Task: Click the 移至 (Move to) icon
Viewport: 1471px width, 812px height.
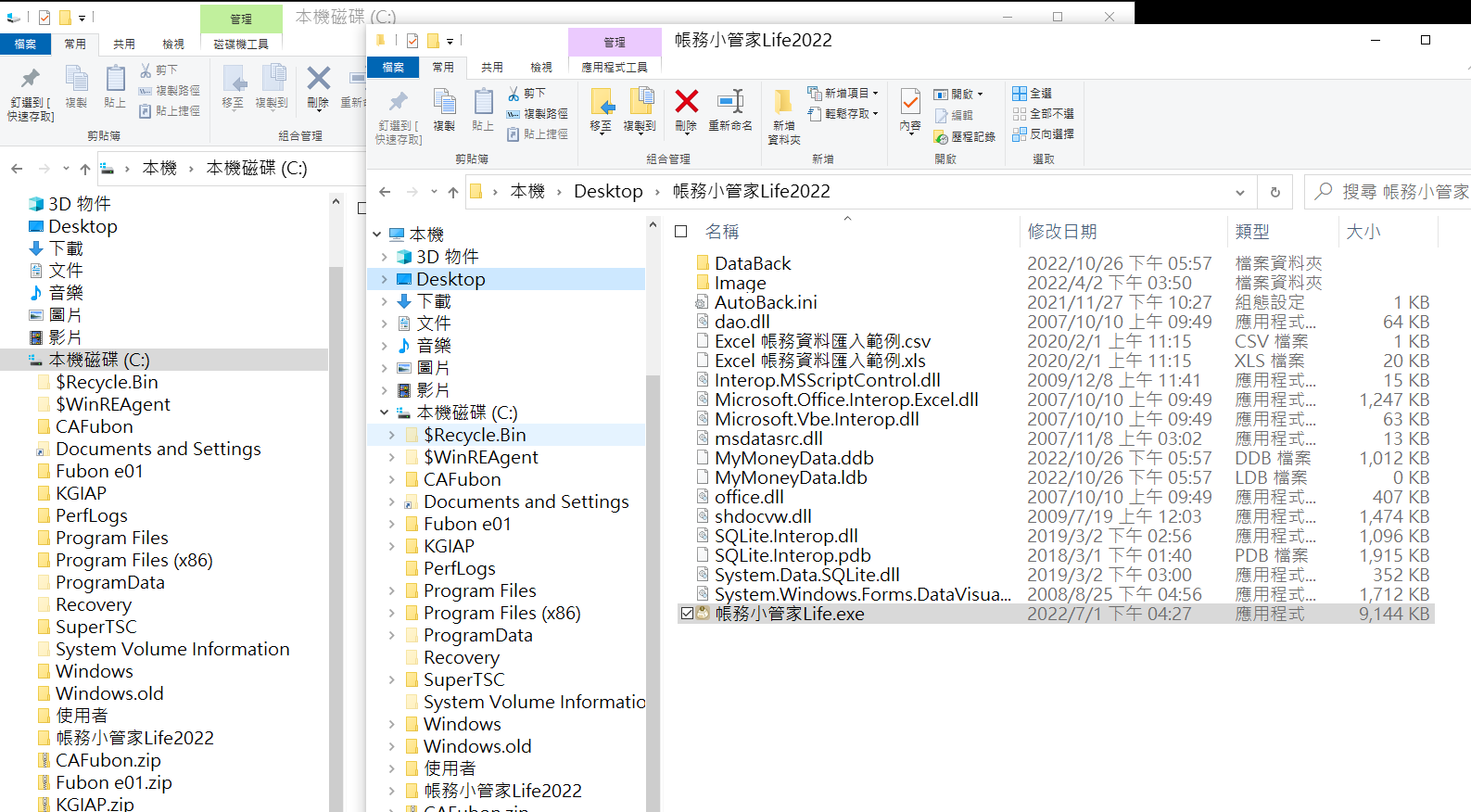Action: pyautogui.click(x=601, y=109)
